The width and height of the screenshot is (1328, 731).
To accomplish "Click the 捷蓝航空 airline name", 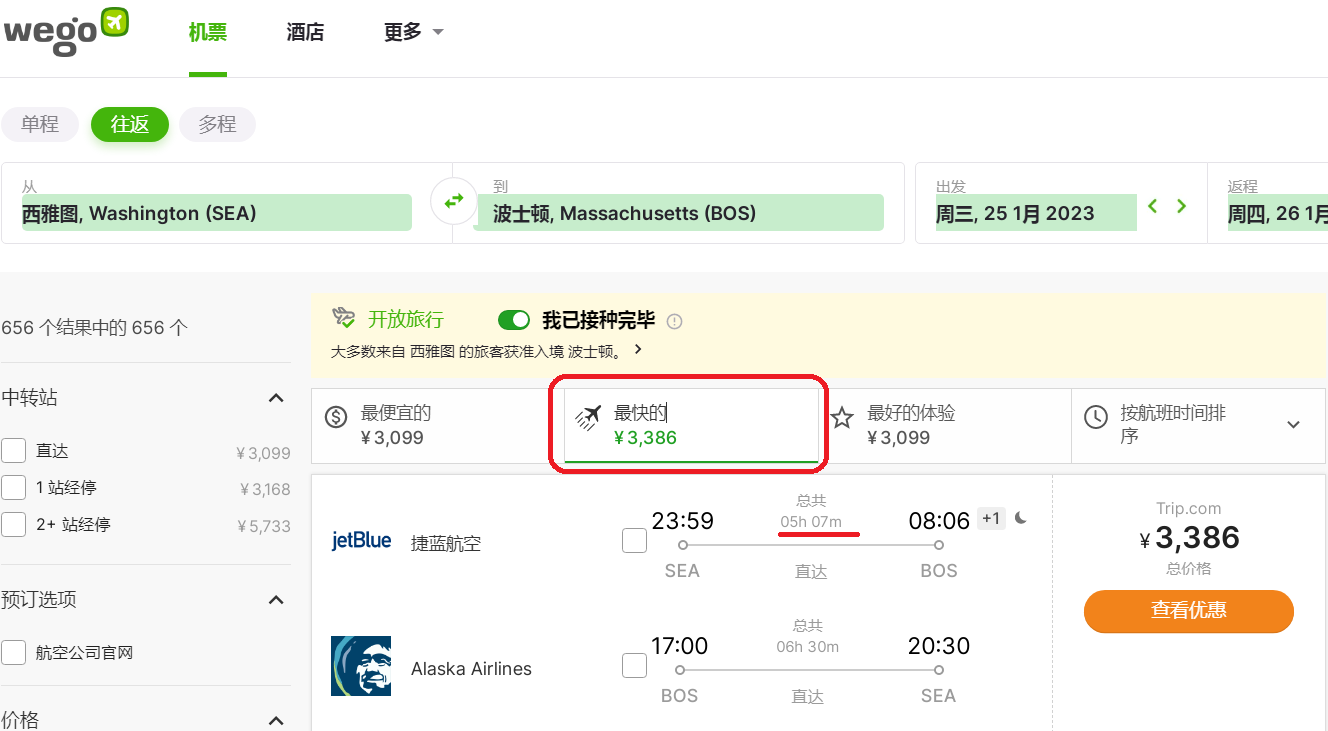I will click(446, 544).
